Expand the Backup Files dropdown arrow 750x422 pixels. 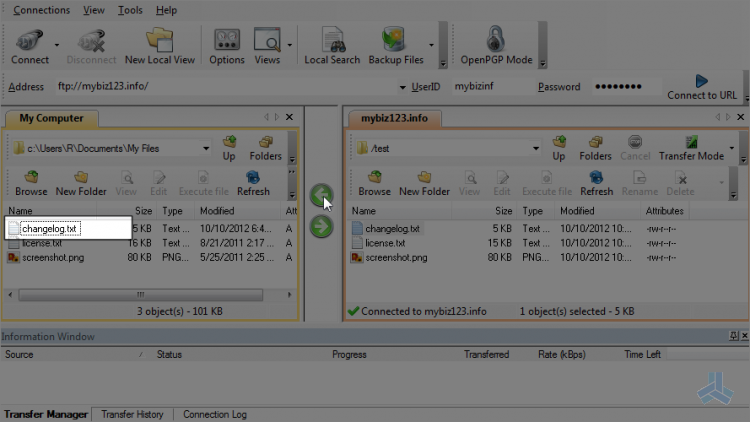(x=431, y=45)
